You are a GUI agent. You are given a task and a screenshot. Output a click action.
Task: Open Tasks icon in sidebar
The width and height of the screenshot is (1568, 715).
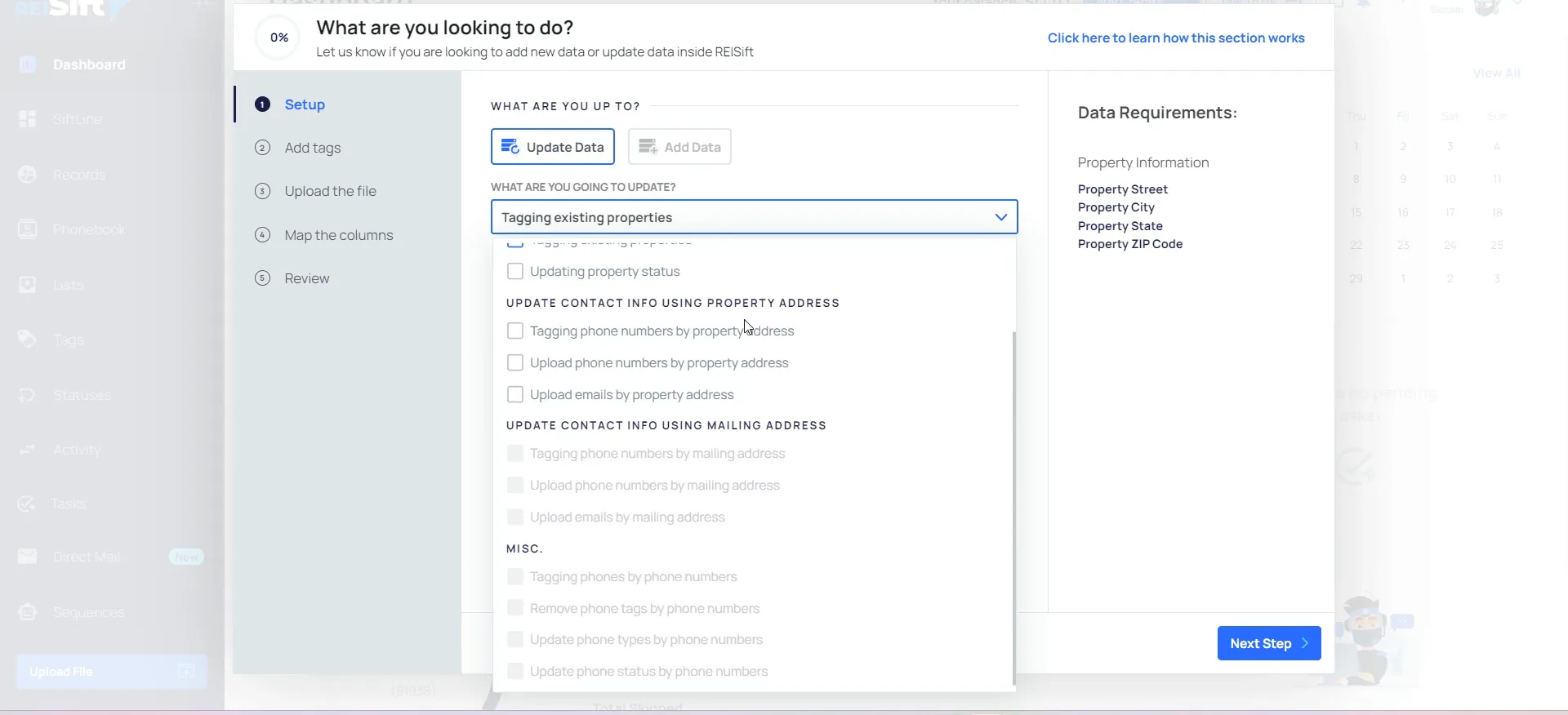tap(27, 504)
